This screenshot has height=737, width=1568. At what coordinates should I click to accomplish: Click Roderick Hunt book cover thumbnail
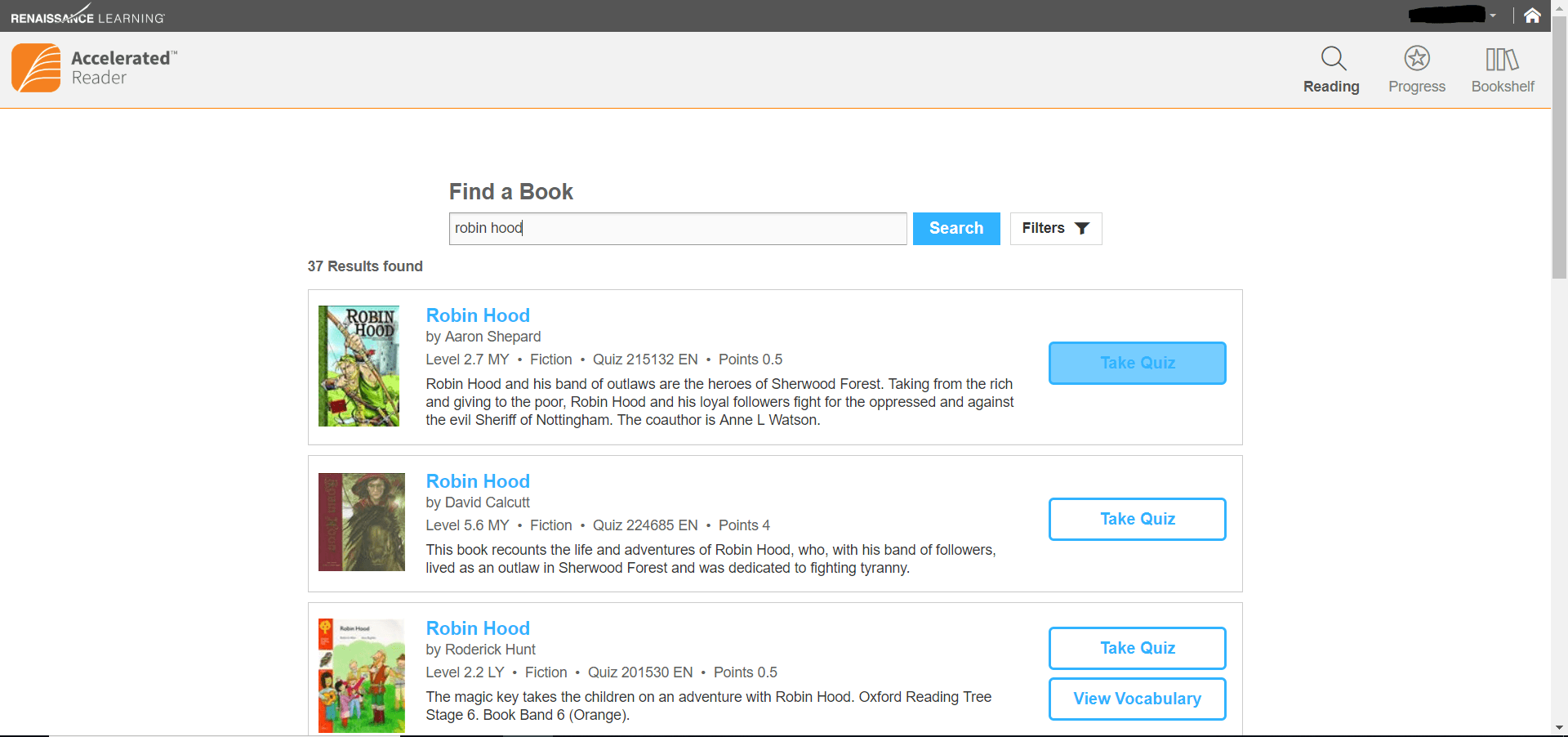(x=362, y=676)
